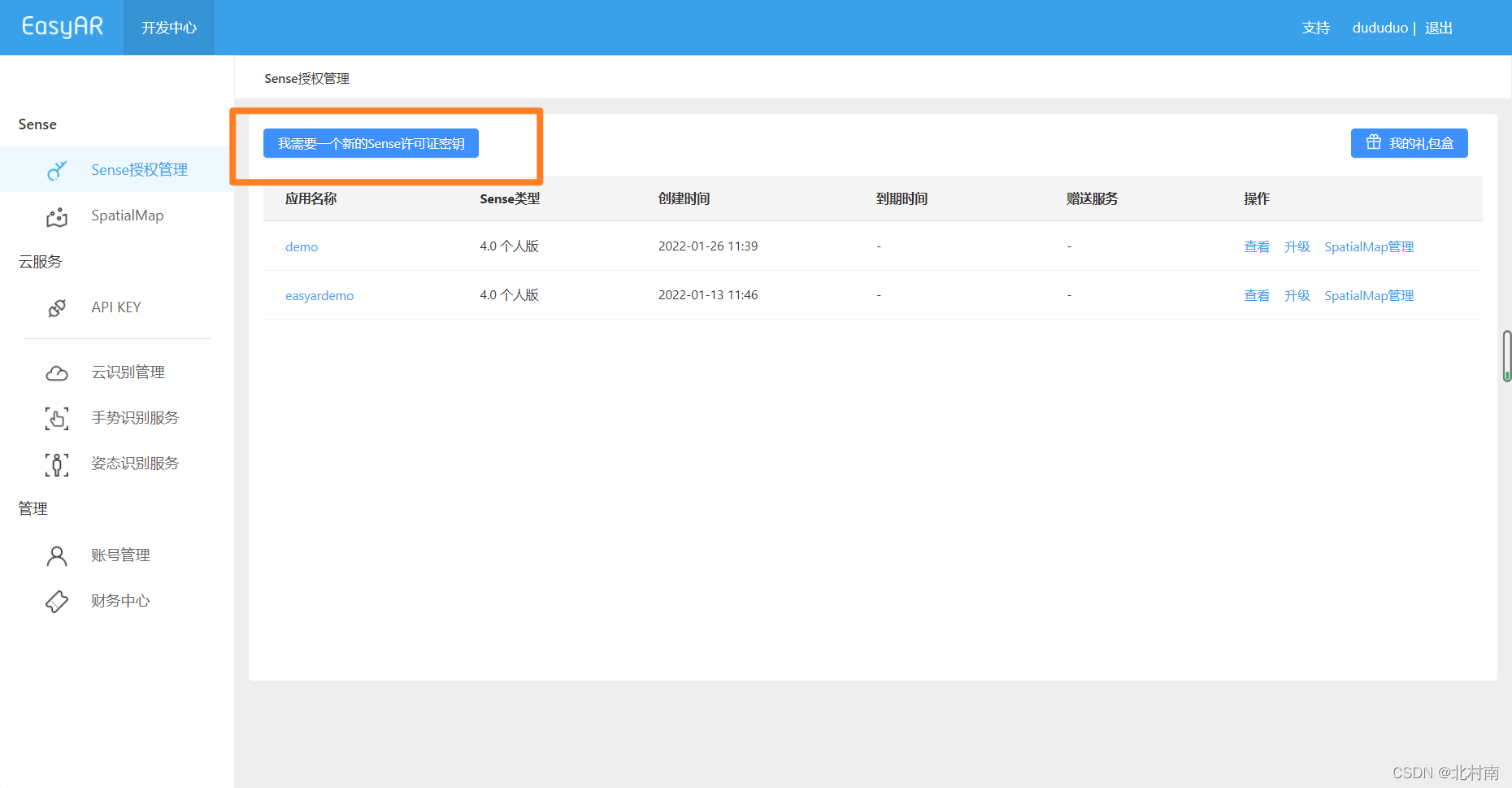
Task: Click the Sense section heading in sidebar
Action: (37, 124)
